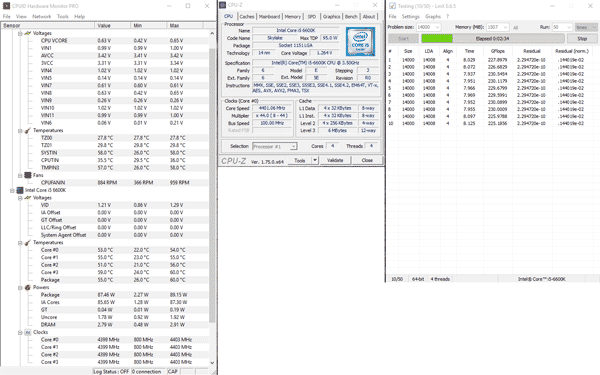Viewport: 600px width, 375px height.
Task: Click the thermometer icon above the TZ00 row
Action: pyautogui.click(x=28, y=130)
